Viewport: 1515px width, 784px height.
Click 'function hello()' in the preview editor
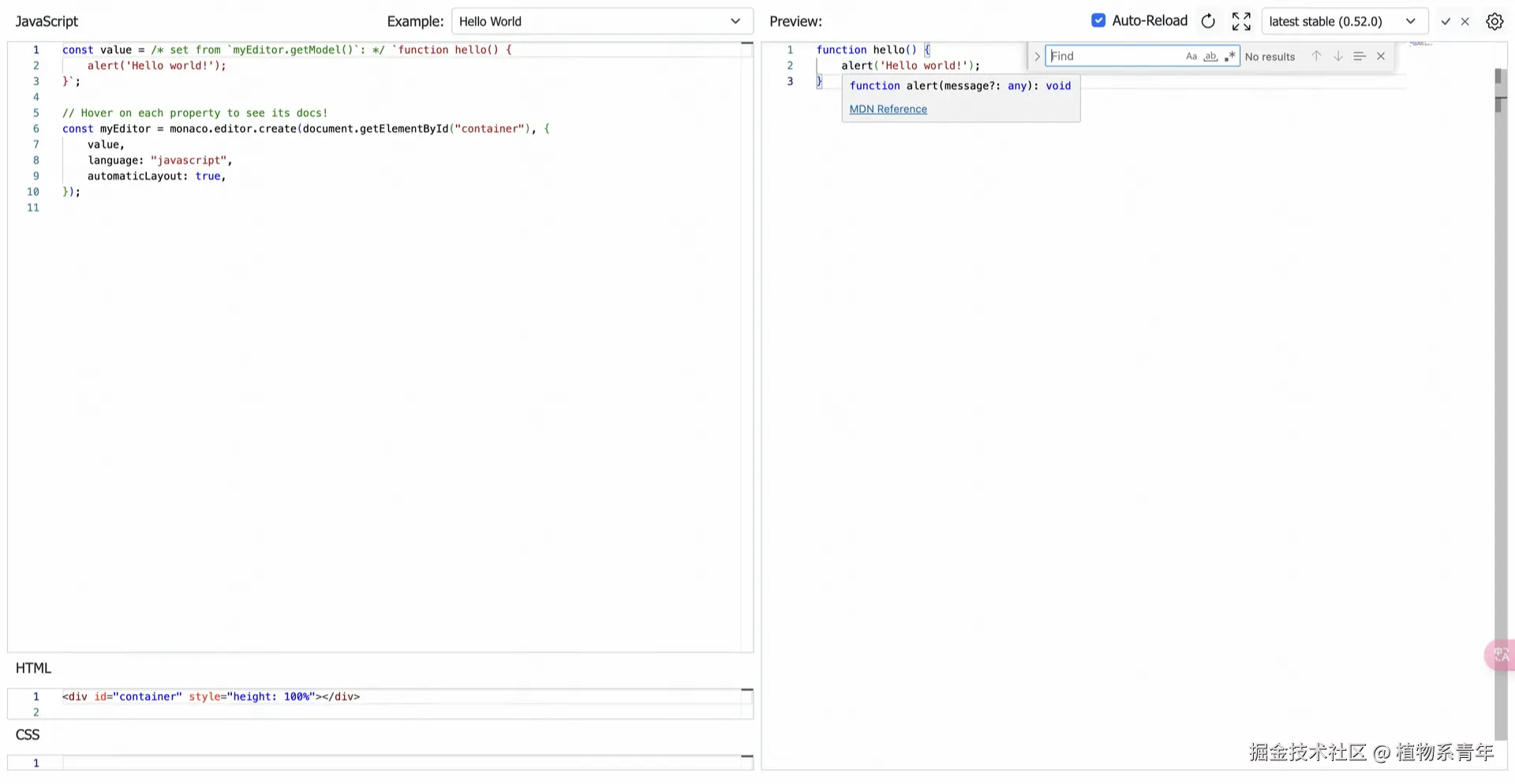pos(866,50)
